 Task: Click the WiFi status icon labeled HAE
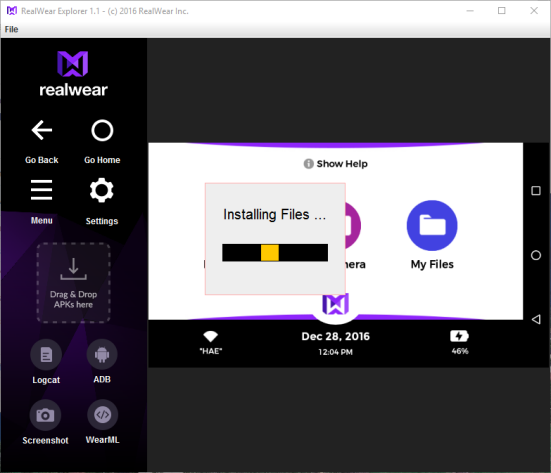pyautogui.click(x=211, y=336)
